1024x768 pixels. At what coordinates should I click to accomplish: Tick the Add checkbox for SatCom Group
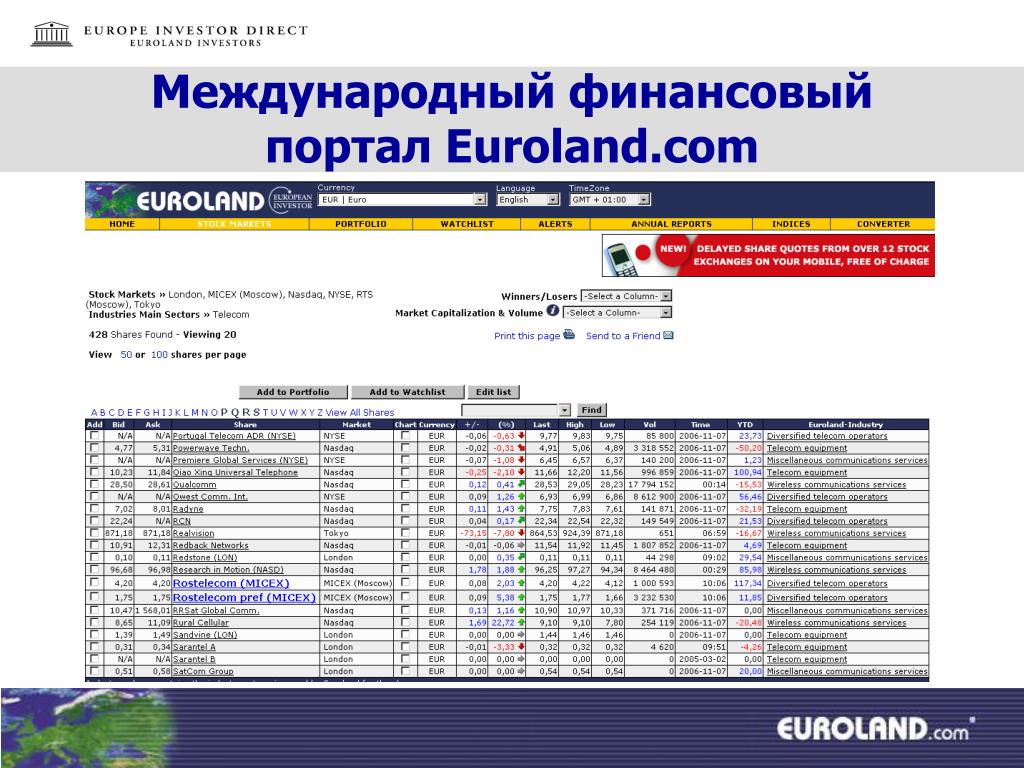click(x=95, y=671)
